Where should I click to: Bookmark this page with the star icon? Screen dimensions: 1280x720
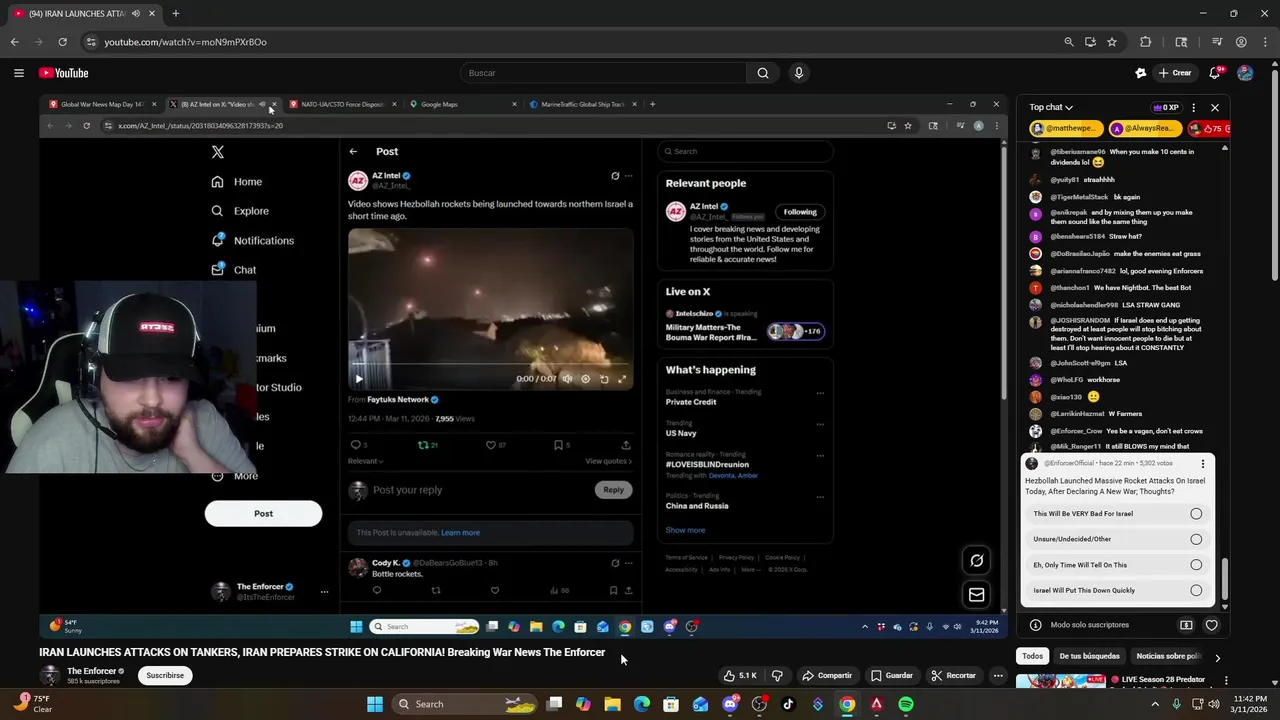point(1112,42)
